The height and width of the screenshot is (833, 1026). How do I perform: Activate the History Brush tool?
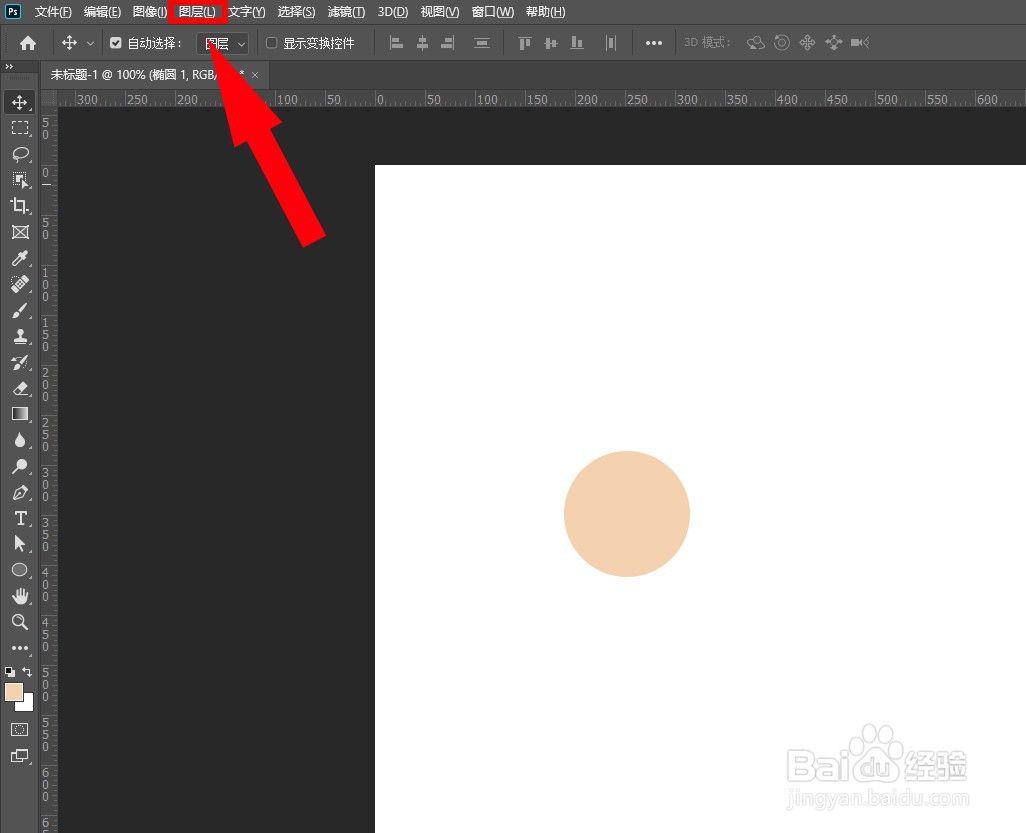pyautogui.click(x=20, y=362)
